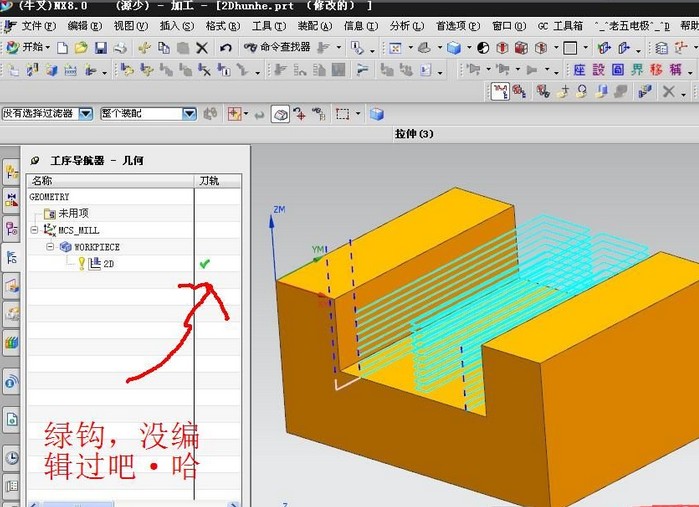Viewport: 699px width, 507px height.
Task: Click the Undo arrow icon
Action: pyautogui.click(x=225, y=47)
